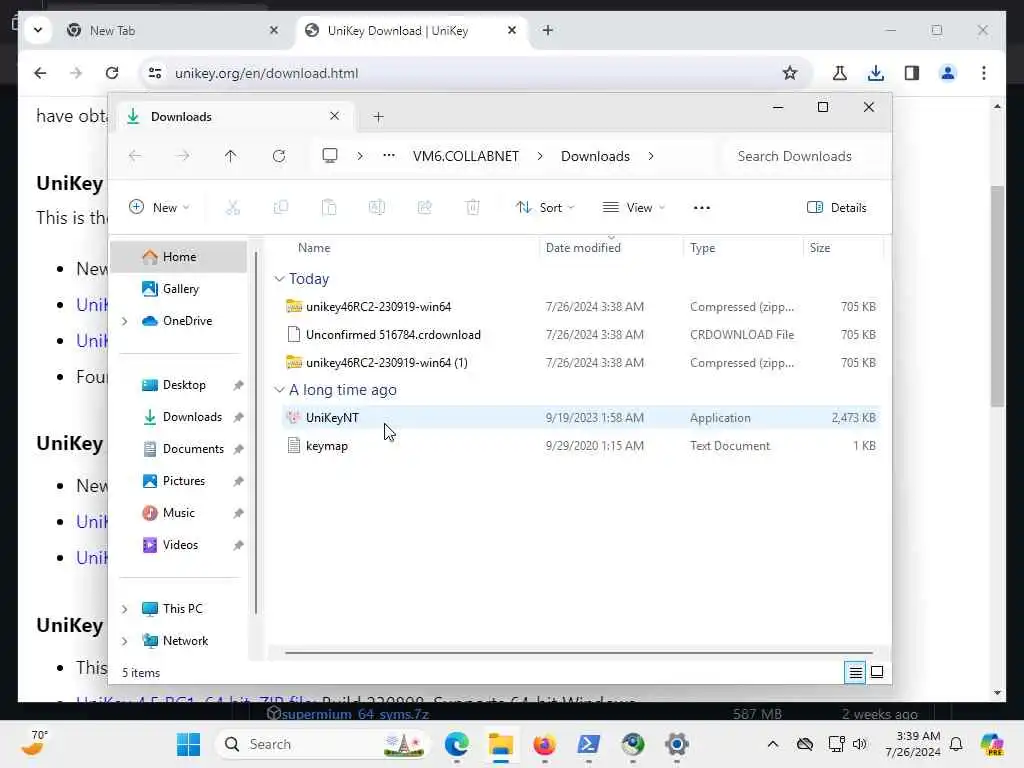1024x768 pixels.
Task: Open the New dropdown in Explorer
Action: coord(159,208)
